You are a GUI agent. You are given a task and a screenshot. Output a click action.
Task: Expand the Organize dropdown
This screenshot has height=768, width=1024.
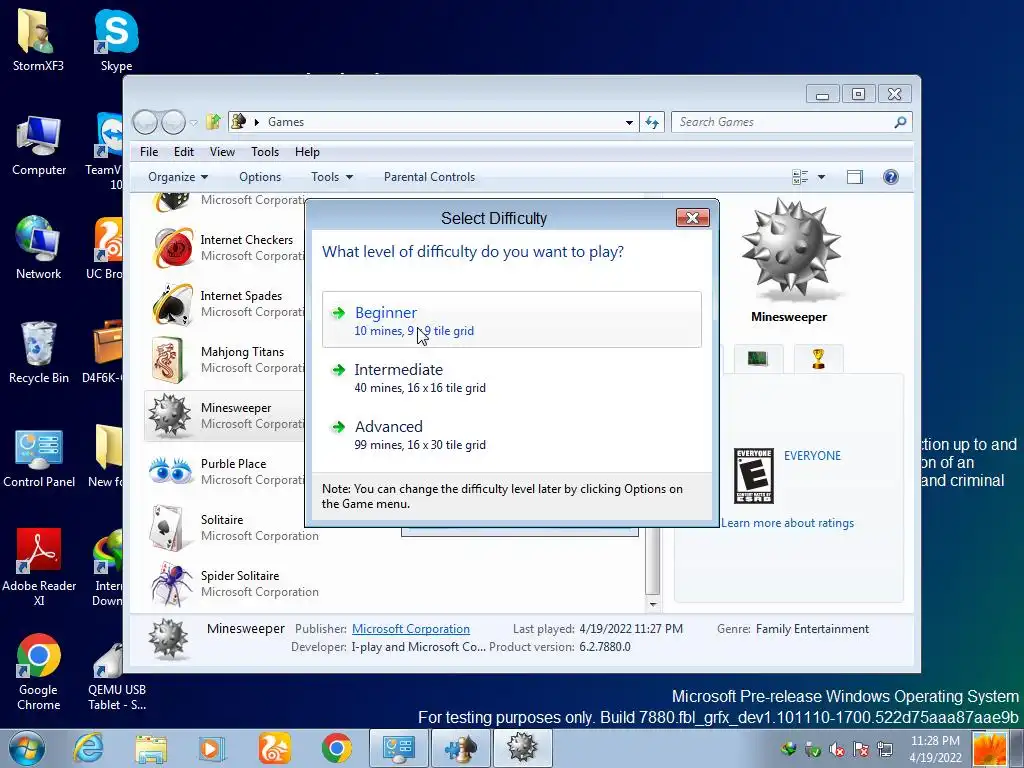pyautogui.click(x=178, y=177)
